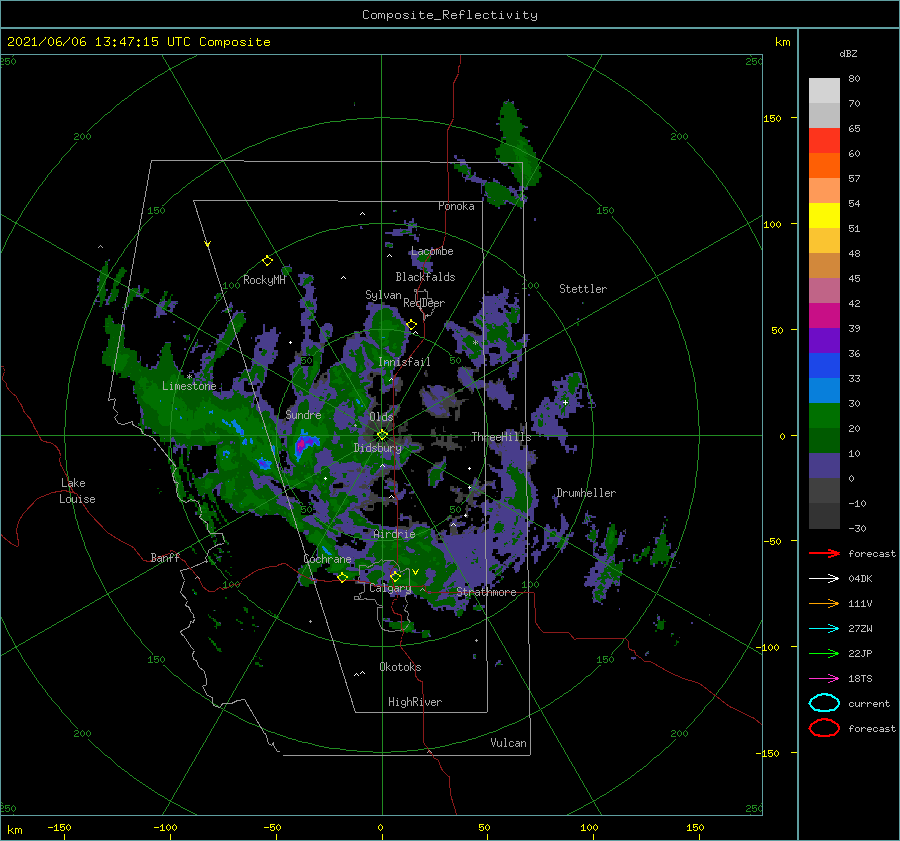Click the Okotoks city label

click(400, 667)
